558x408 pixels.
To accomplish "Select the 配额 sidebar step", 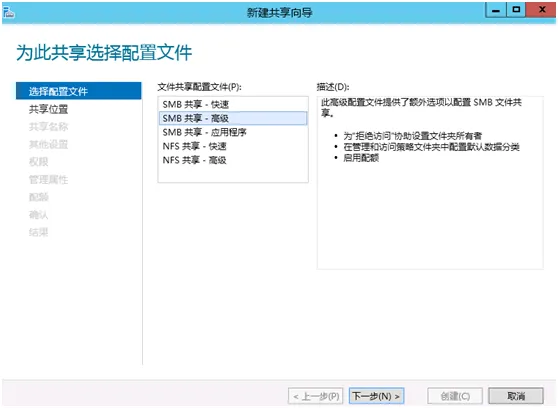I will click(38, 197).
